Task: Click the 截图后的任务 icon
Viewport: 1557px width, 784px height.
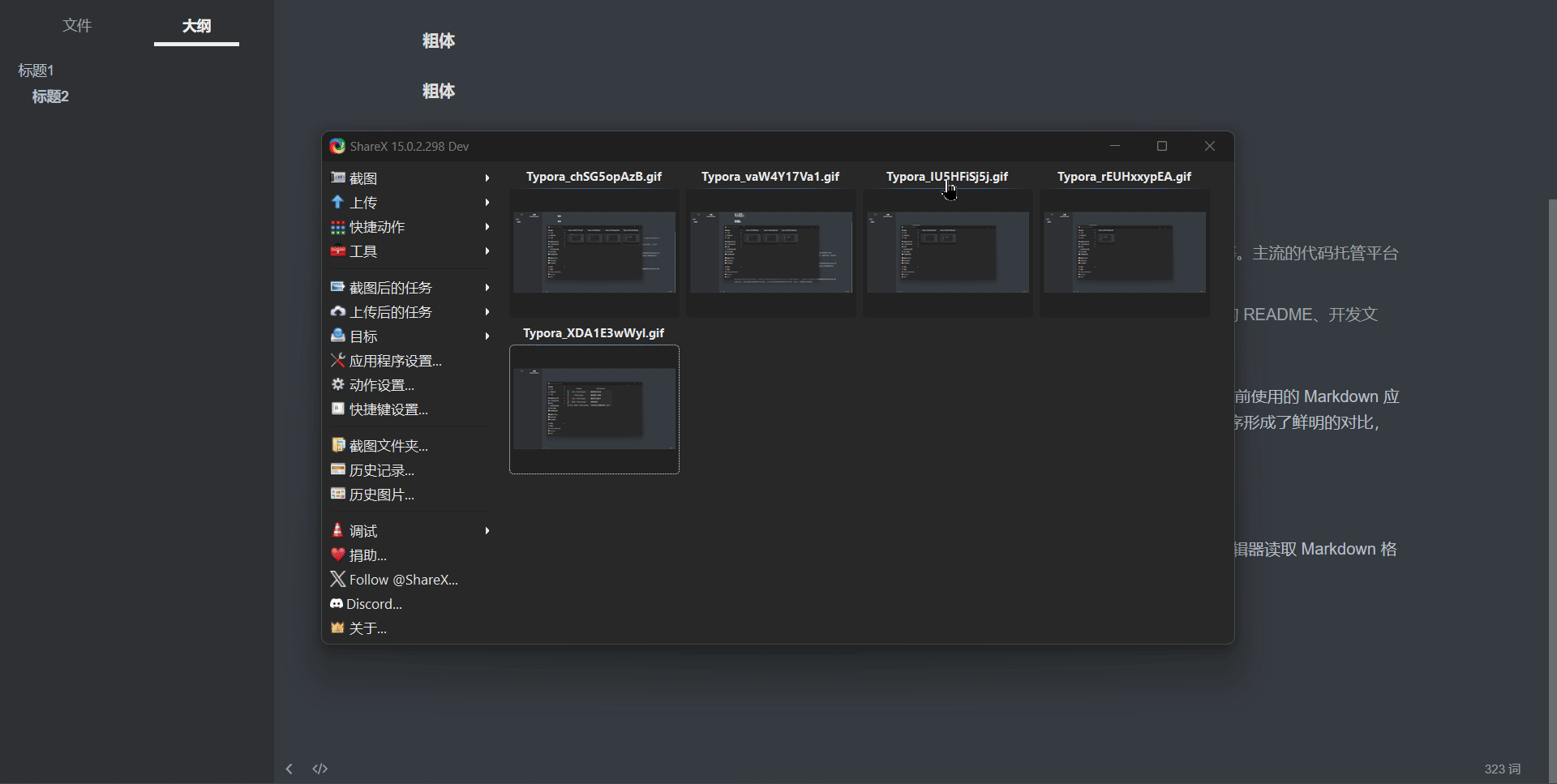Action: click(x=338, y=287)
